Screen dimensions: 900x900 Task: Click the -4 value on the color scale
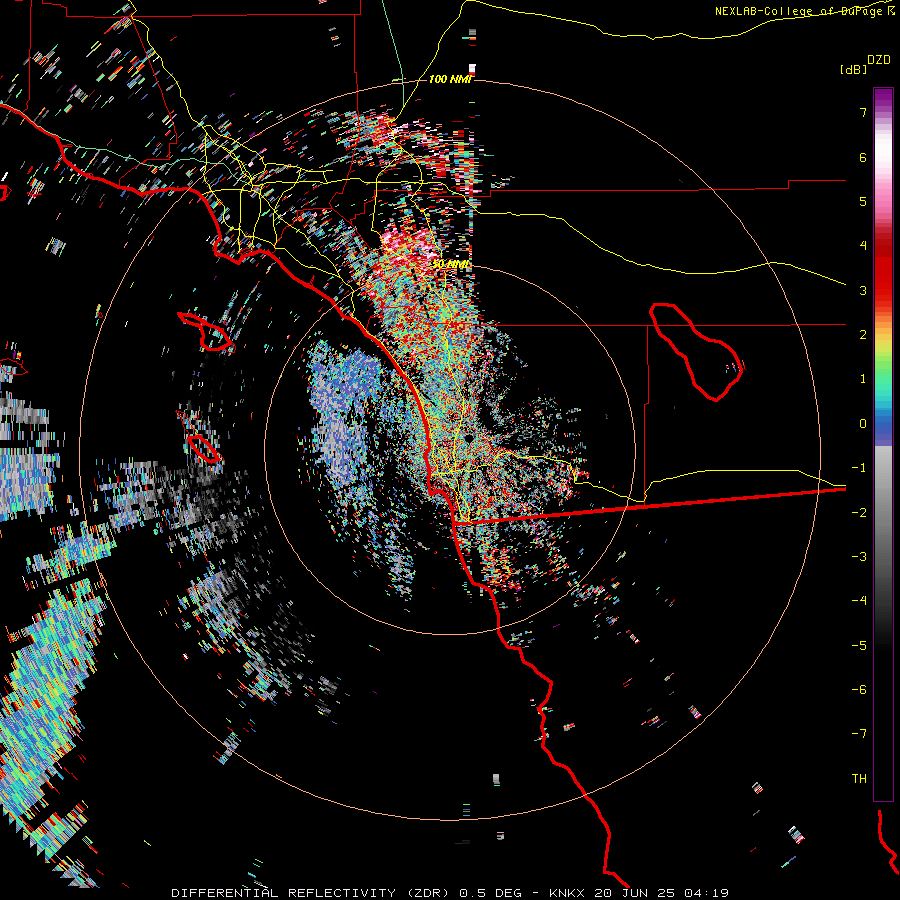pyautogui.click(x=859, y=601)
